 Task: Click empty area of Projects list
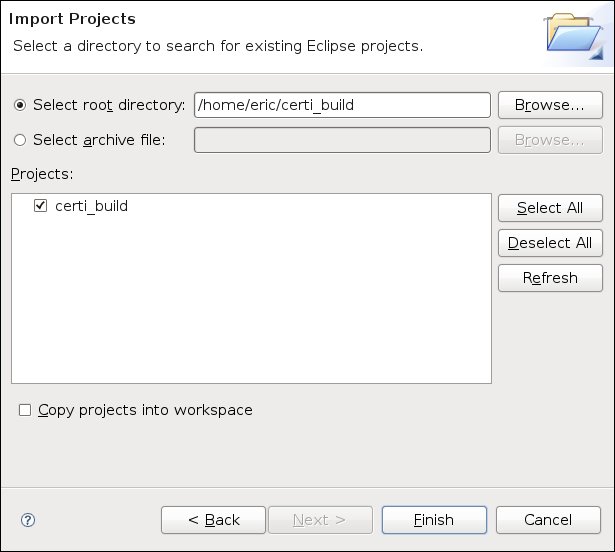[x=250, y=310]
